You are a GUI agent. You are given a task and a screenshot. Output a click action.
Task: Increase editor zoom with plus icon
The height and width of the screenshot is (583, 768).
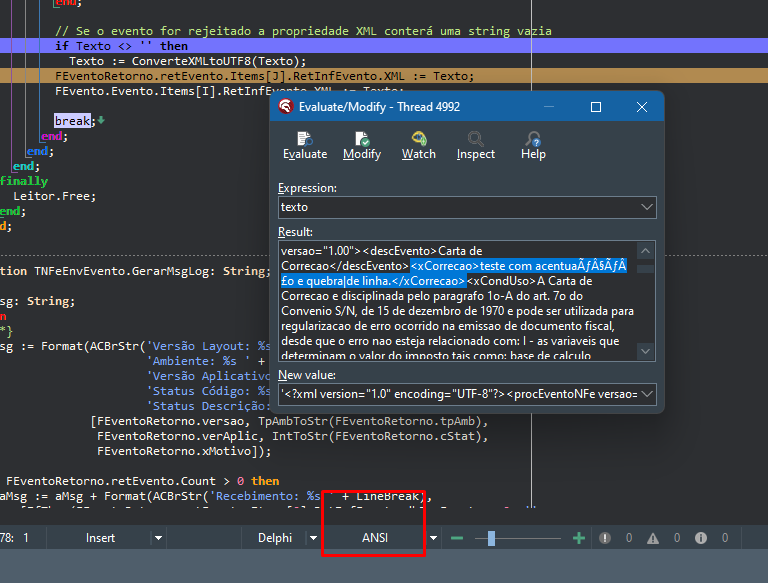point(578,538)
